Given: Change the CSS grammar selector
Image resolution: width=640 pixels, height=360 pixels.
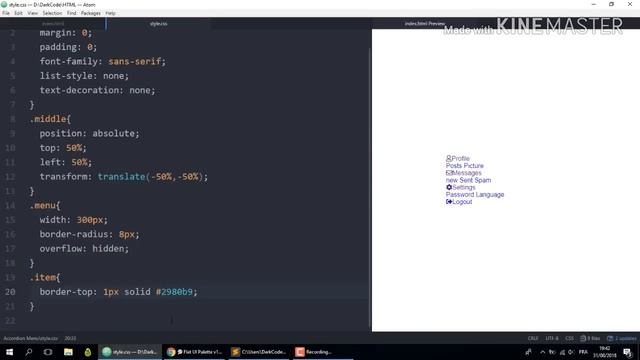Looking at the screenshot, I should coord(569,338).
